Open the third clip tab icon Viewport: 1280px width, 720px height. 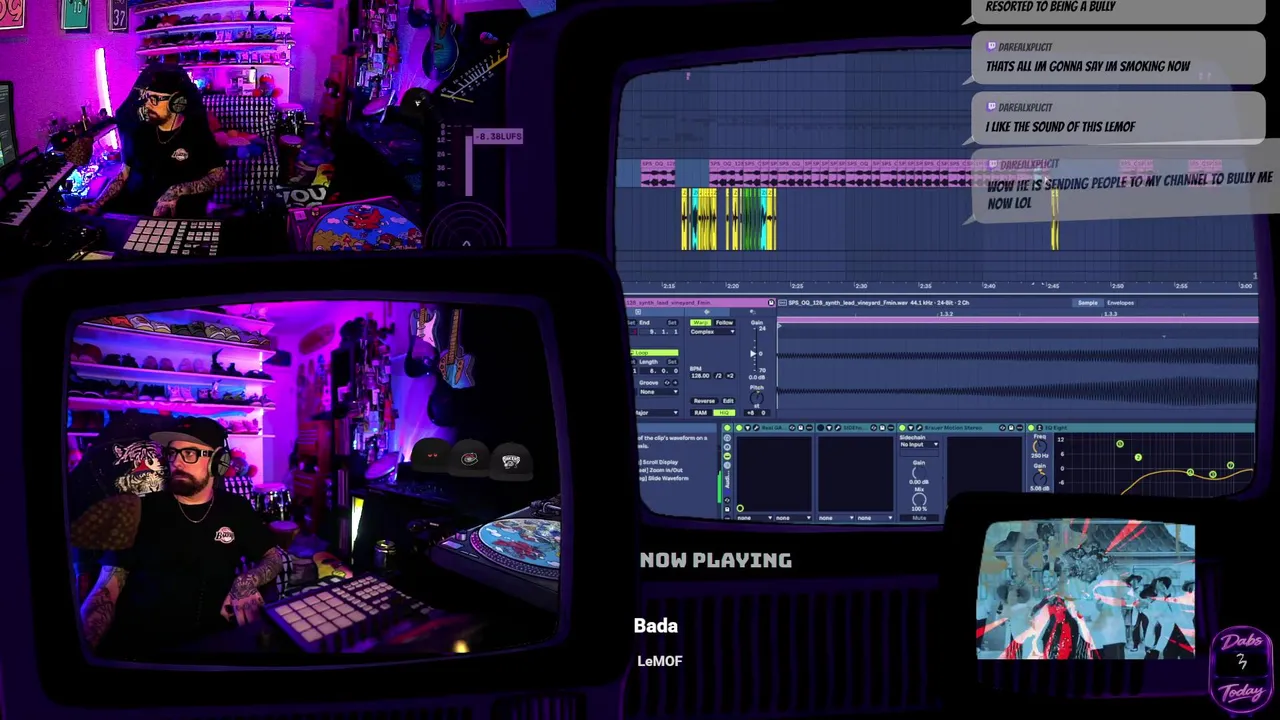[x=752, y=312]
